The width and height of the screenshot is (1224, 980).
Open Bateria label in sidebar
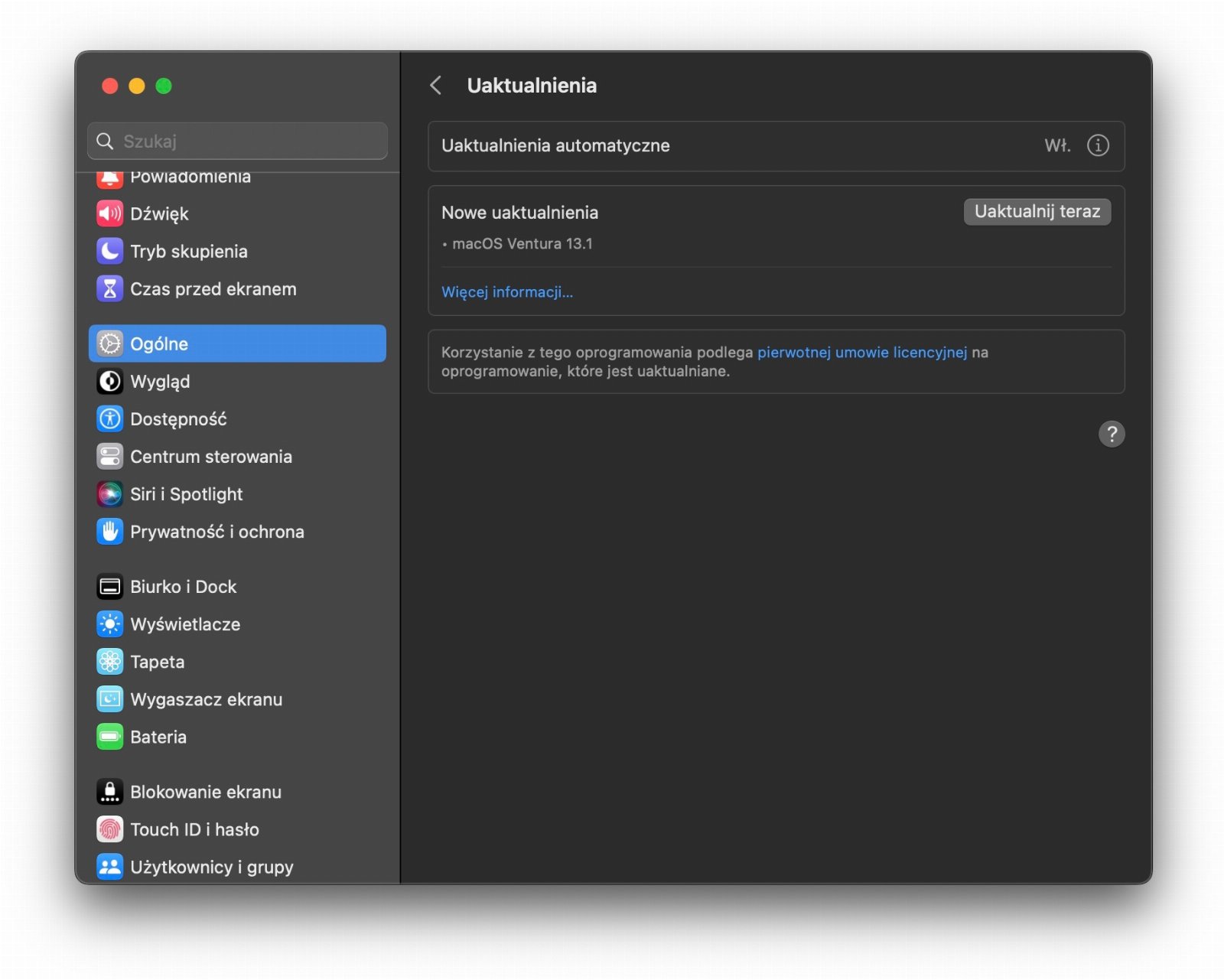[x=158, y=737]
